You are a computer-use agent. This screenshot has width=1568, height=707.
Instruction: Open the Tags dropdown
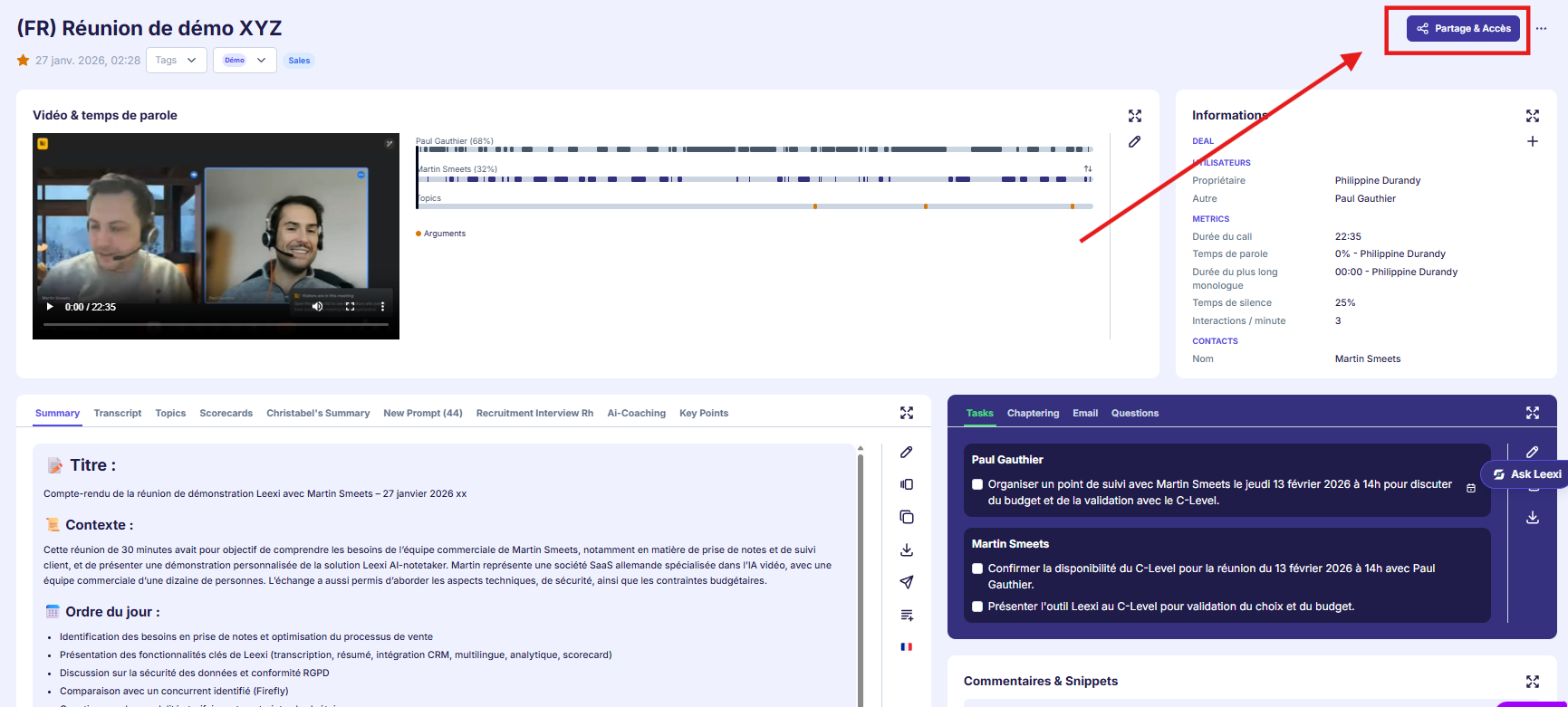(x=177, y=61)
